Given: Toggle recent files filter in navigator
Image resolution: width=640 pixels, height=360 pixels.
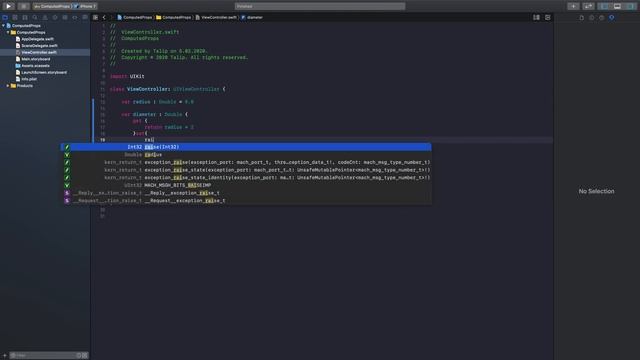Looking at the screenshot, I should click(79, 356).
